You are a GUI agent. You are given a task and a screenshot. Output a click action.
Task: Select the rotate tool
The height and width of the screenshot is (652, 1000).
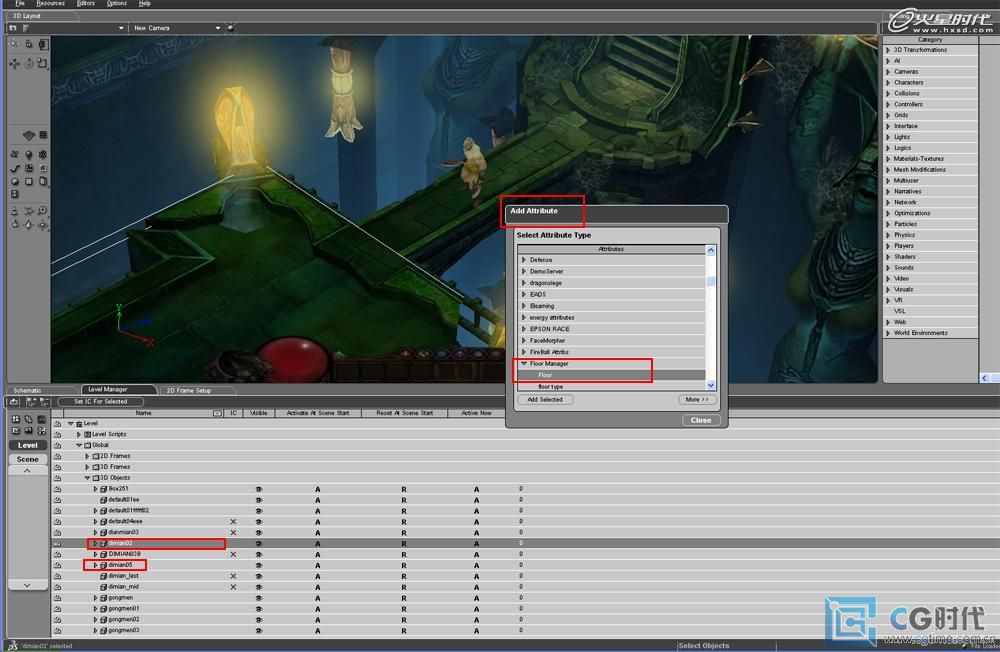[x=29, y=63]
